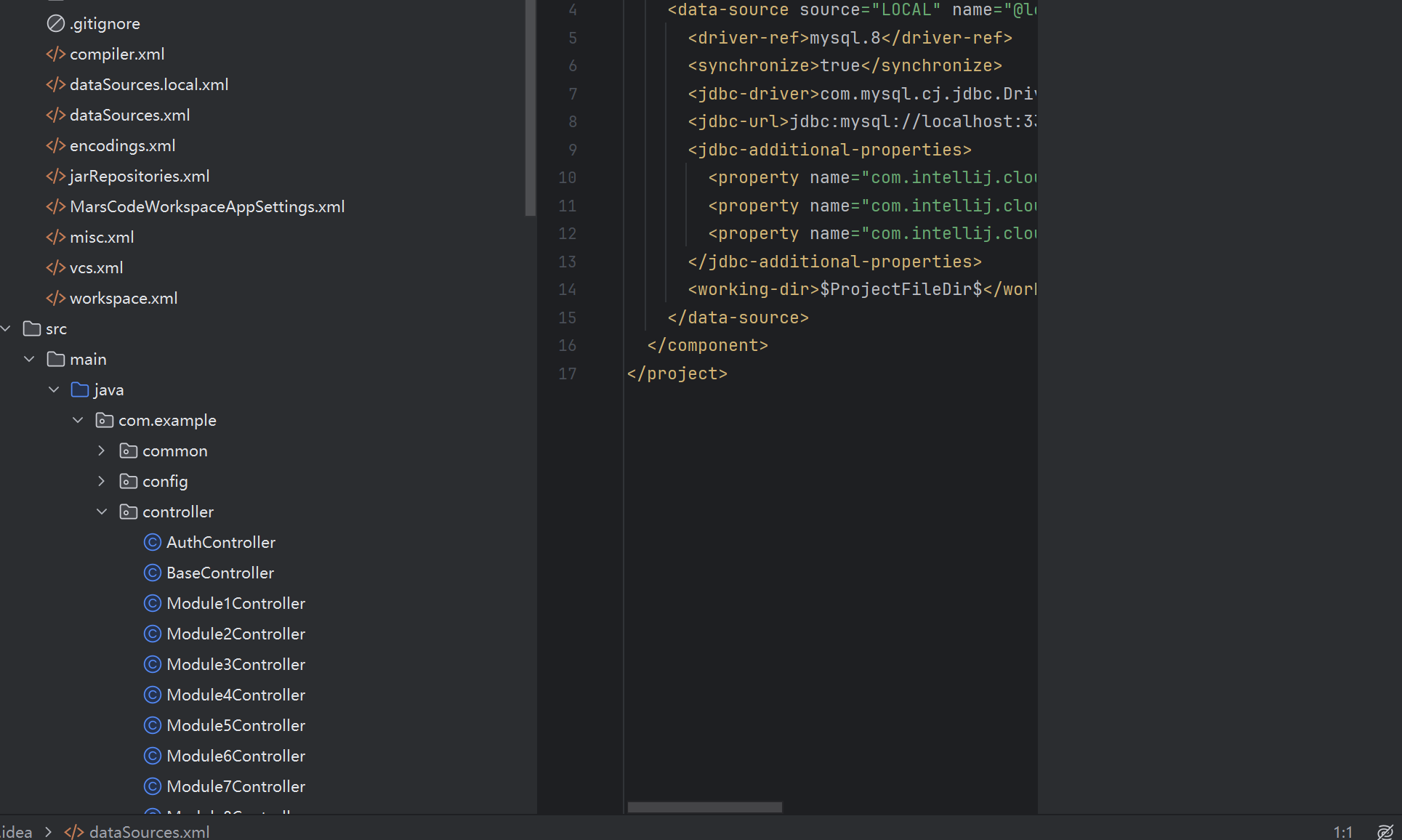1402x840 pixels.
Task: Click the BaseController class icon
Action: coord(152,573)
